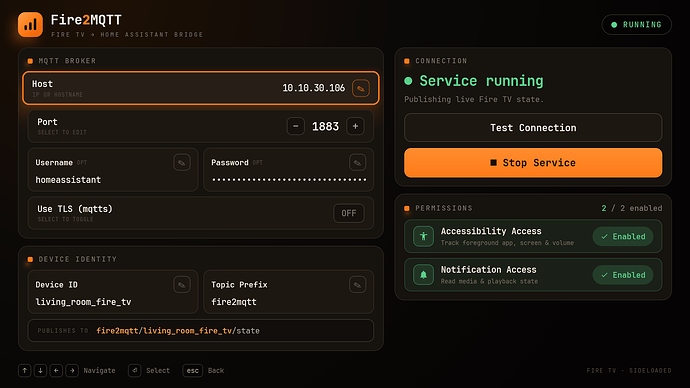Toggle the Accessibility Access Enabled badge
The image size is (690, 388).
click(623, 237)
